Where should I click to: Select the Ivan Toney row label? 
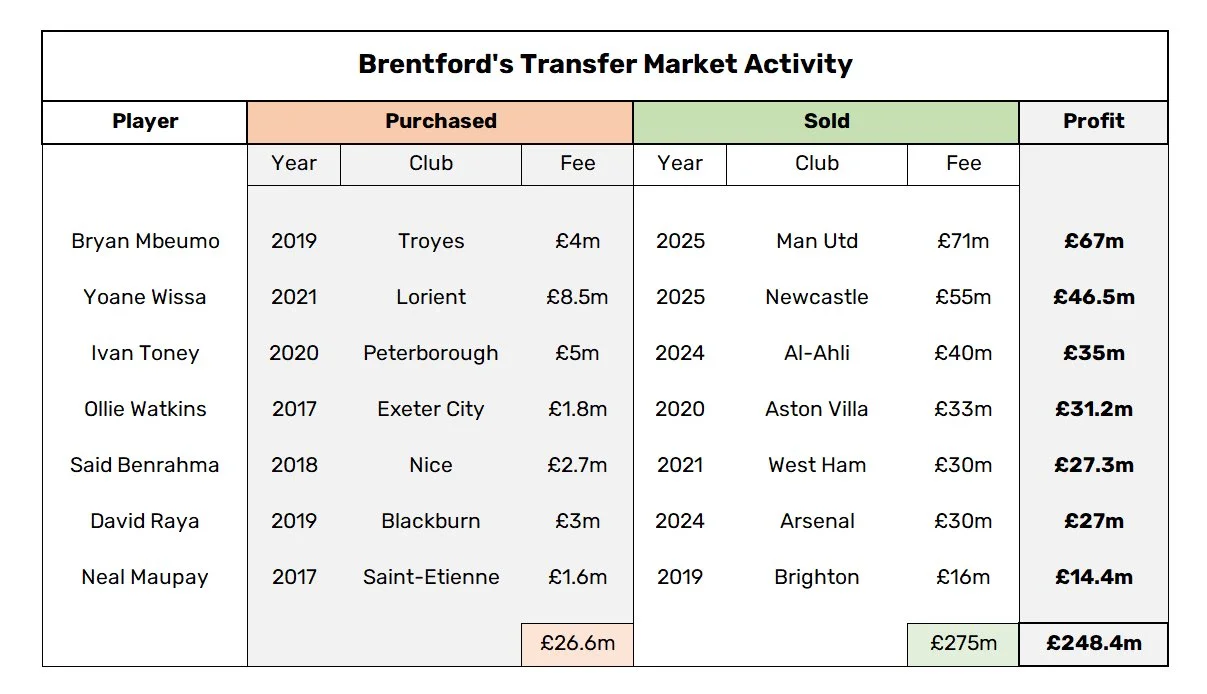click(145, 353)
